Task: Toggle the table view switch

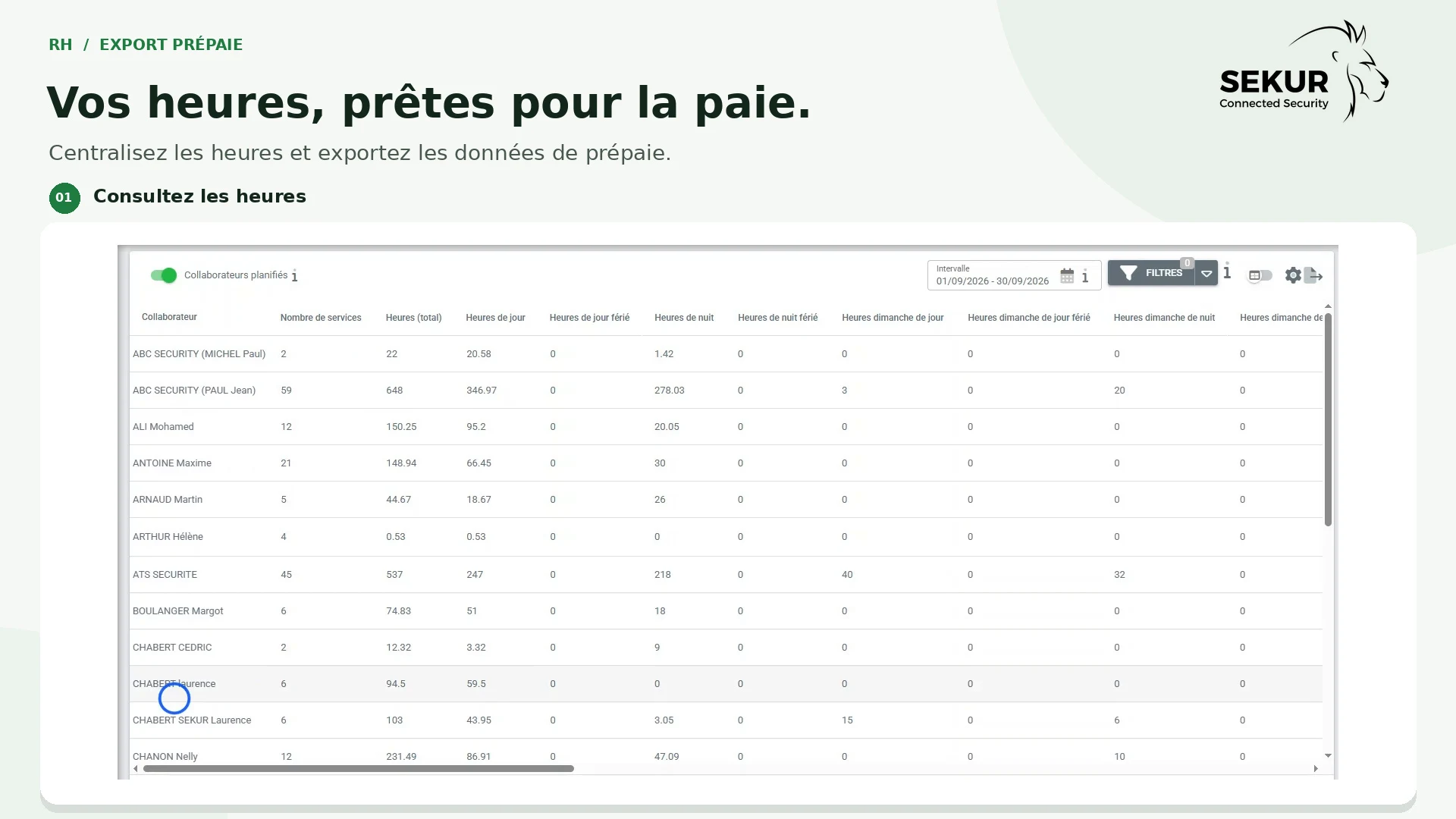Action: point(1260,275)
